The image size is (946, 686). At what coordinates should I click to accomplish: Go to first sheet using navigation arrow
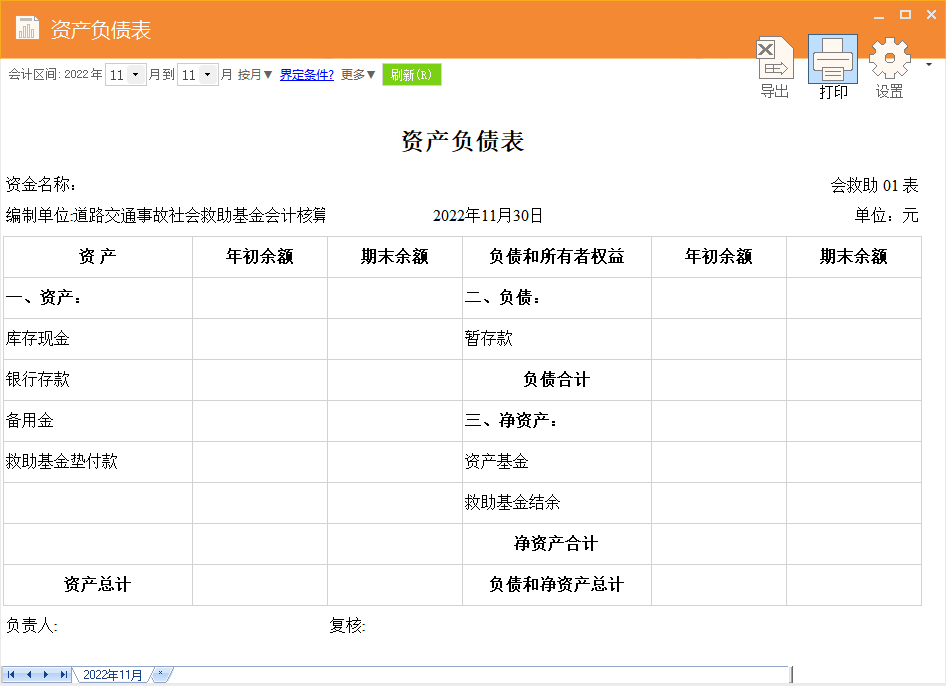(12, 675)
